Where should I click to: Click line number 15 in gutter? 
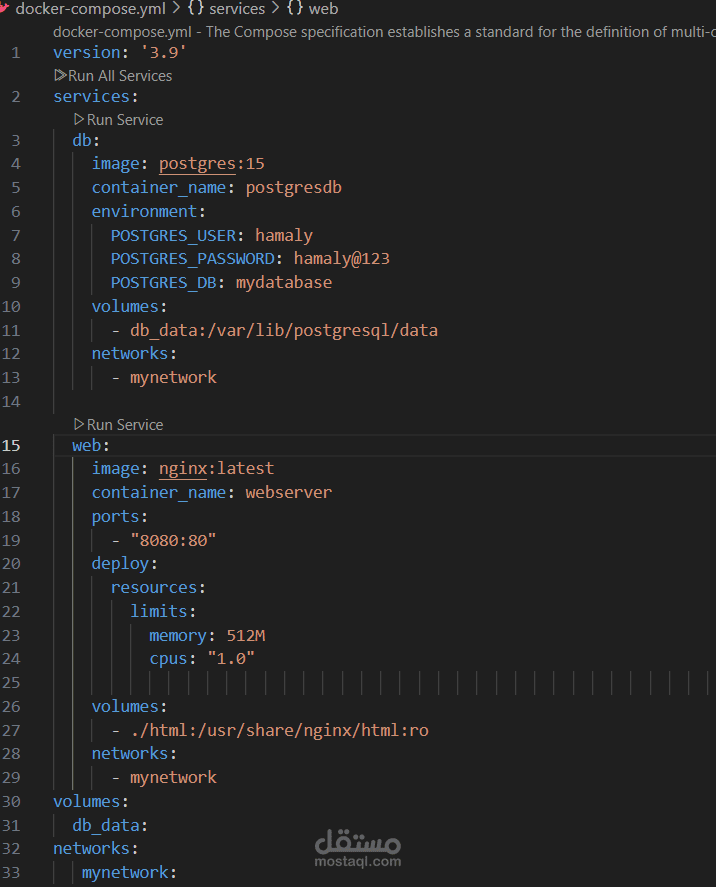11,445
